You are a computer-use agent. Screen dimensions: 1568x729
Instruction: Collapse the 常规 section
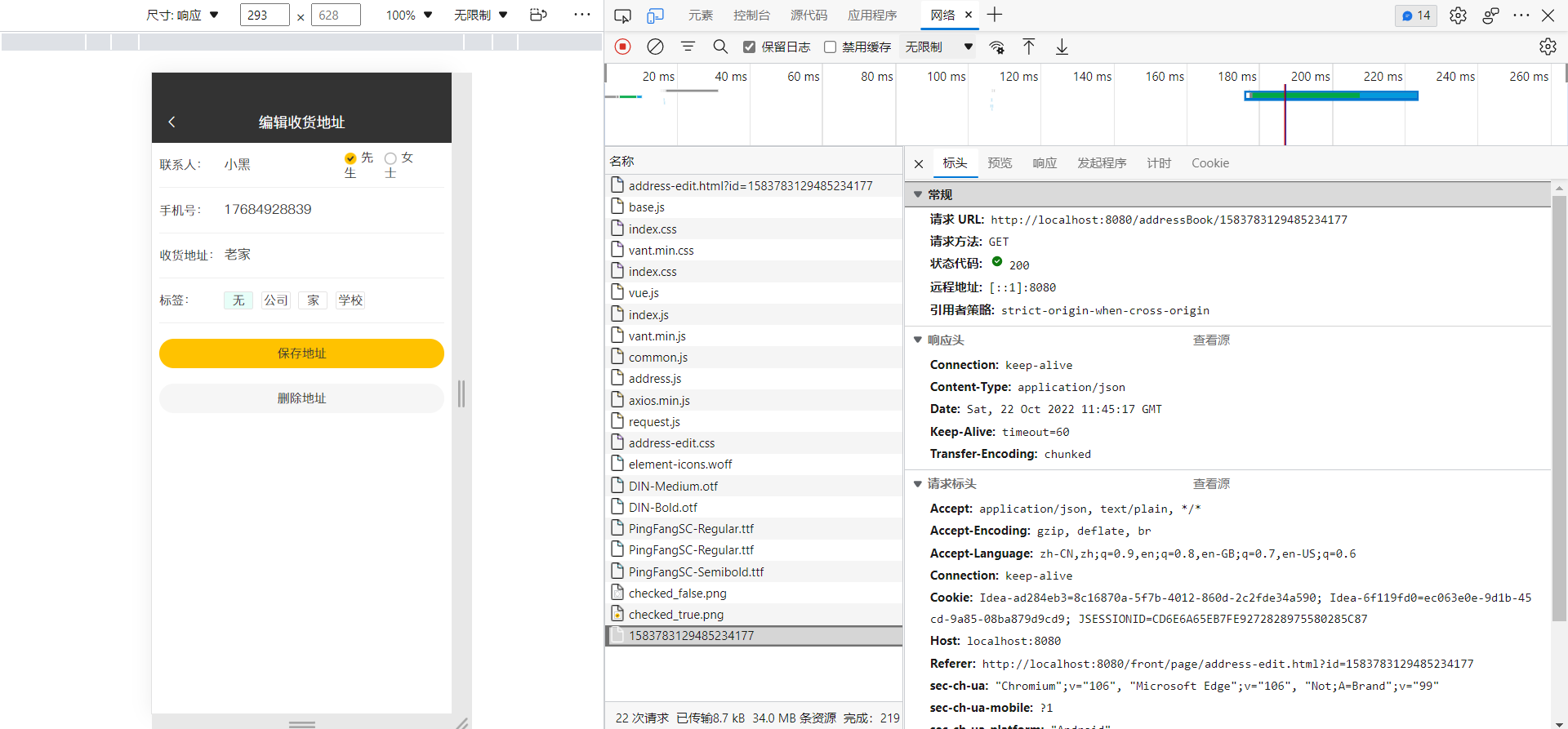click(x=918, y=195)
